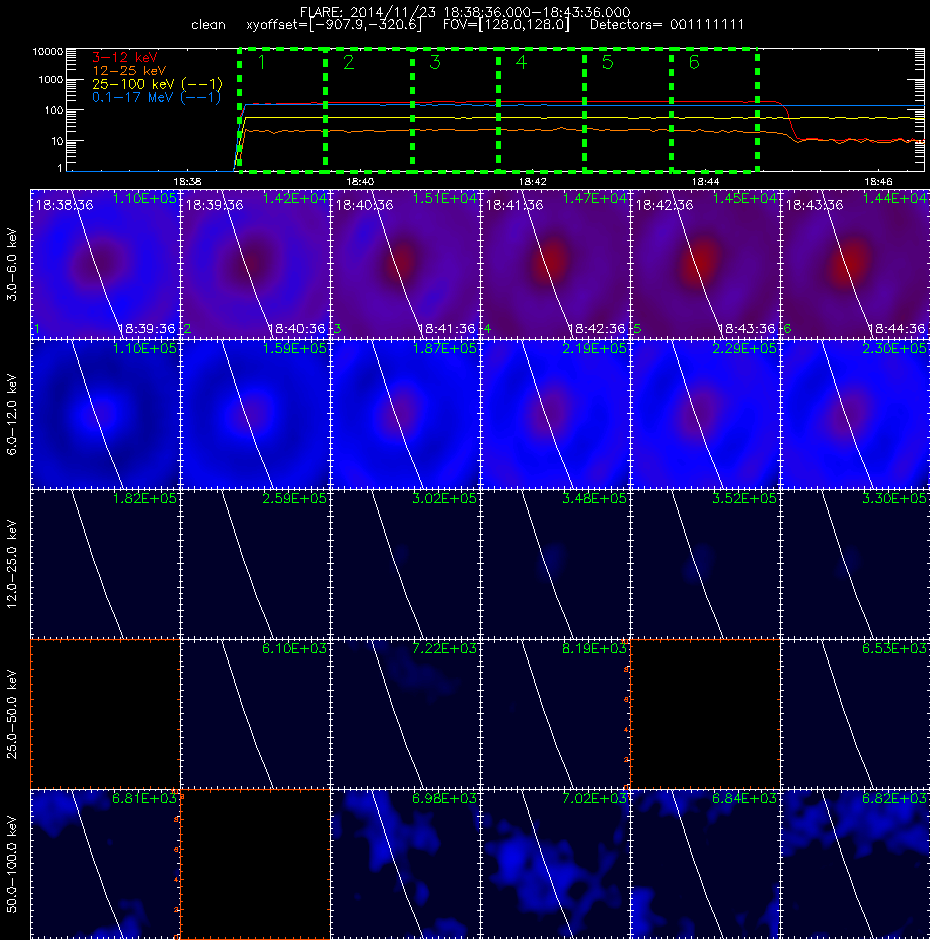Click the FLARE 2014/11/23 title line
Viewport: 930px width, 940px height.
(x=465, y=12)
